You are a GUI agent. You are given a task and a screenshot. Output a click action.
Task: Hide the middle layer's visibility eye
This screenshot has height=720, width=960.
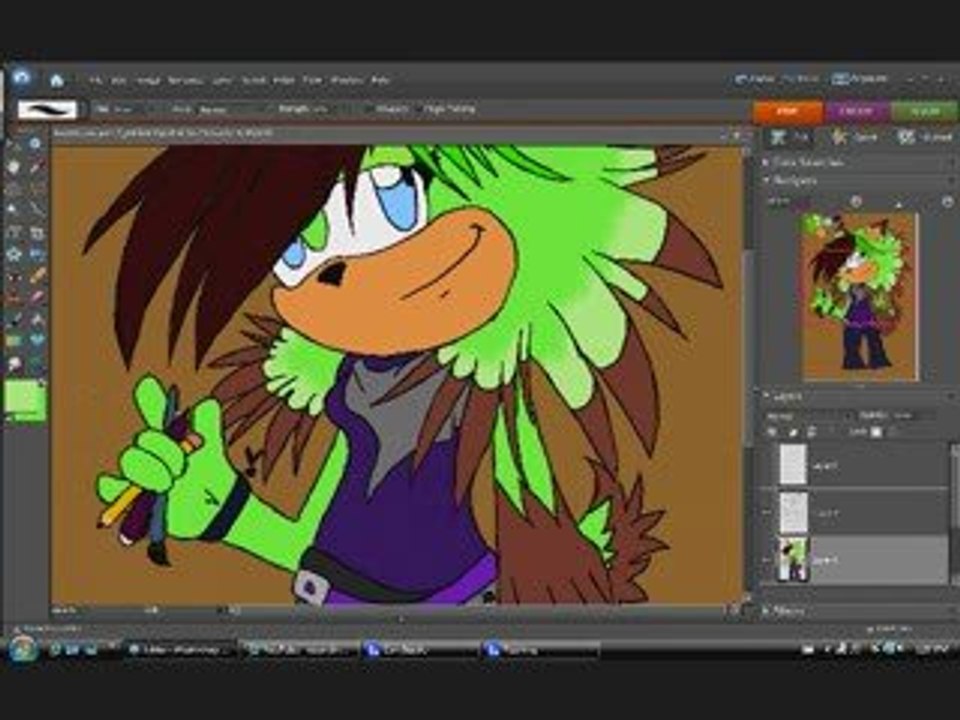click(x=768, y=512)
